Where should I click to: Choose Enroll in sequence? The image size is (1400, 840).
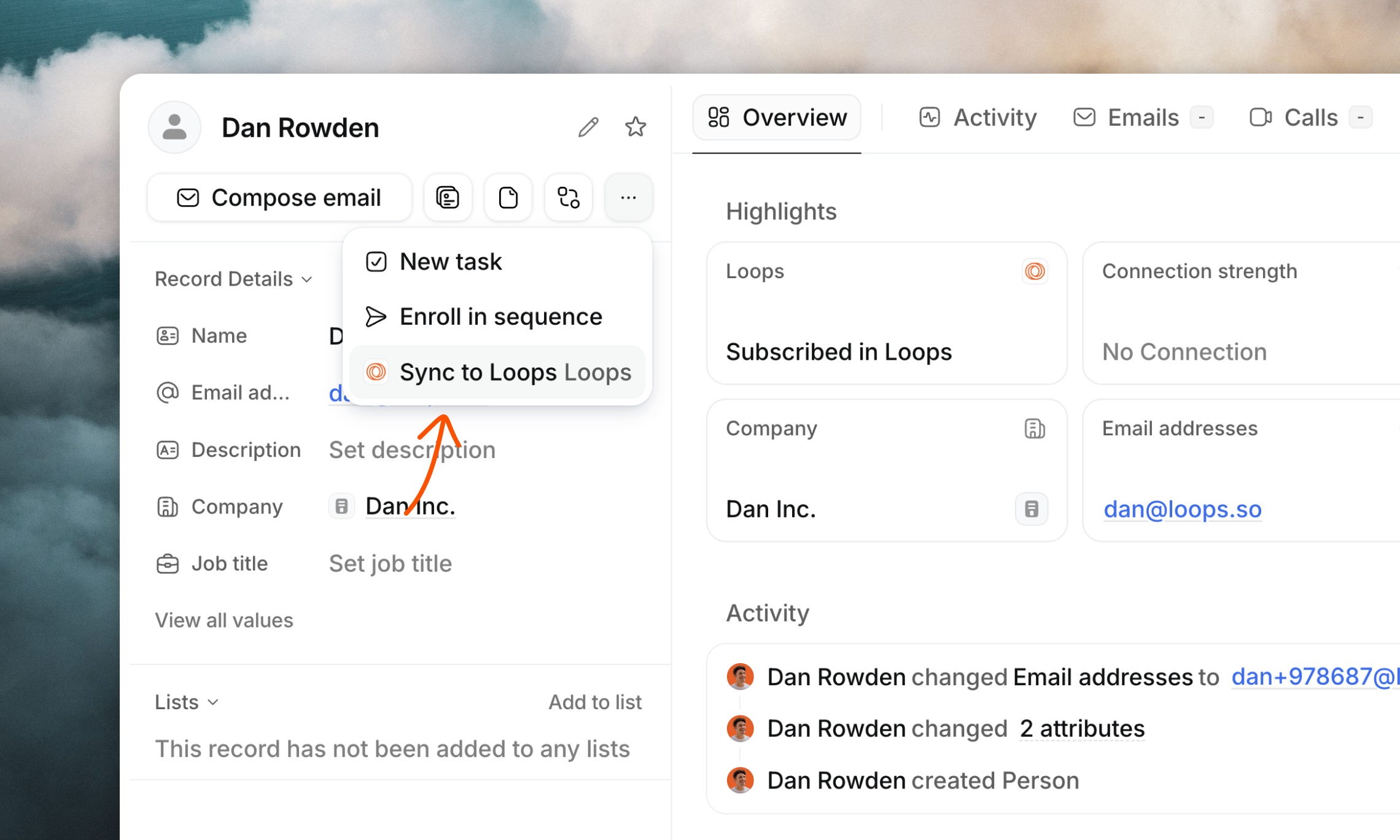coord(497,317)
